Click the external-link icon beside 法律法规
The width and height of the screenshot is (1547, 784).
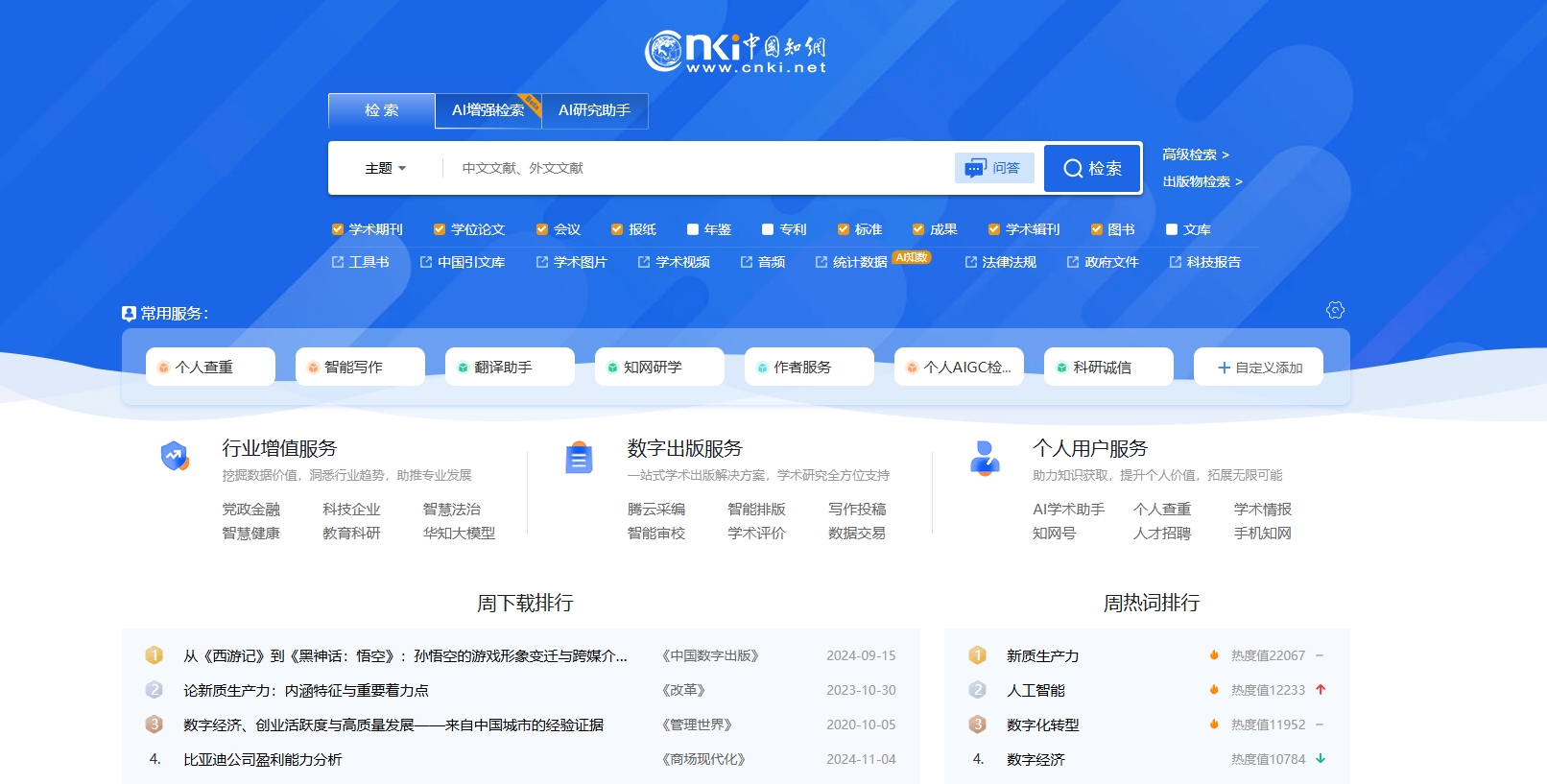tap(971, 262)
